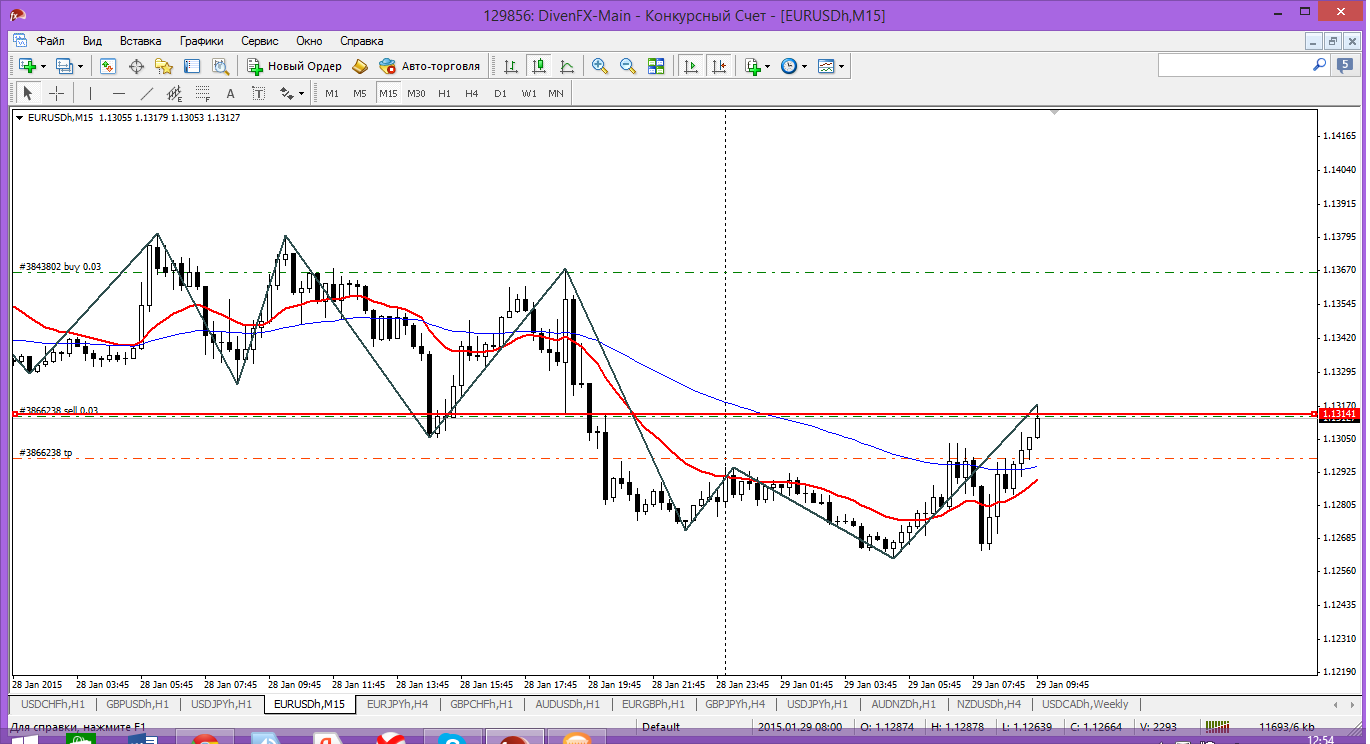The width and height of the screenshot is (1370, 744).
Task: Toggle Auto-Scroll chart button
Action: point(690,66)
